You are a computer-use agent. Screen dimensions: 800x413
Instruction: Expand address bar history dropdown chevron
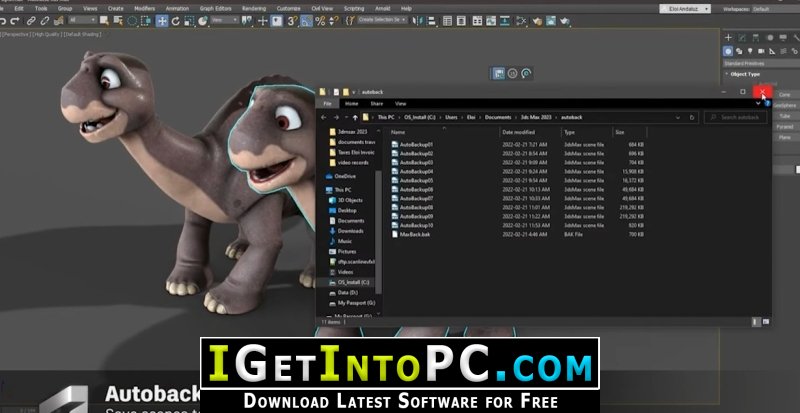[x=678, y=117]
